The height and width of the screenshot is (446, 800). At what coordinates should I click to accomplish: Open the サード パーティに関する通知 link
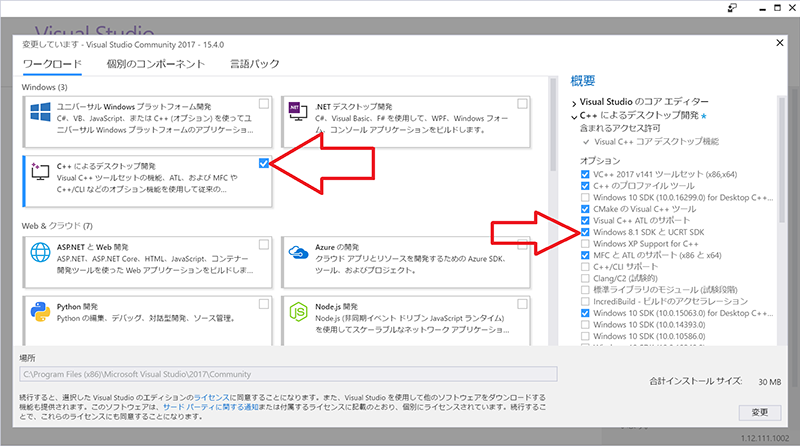(x=211, y=407)
